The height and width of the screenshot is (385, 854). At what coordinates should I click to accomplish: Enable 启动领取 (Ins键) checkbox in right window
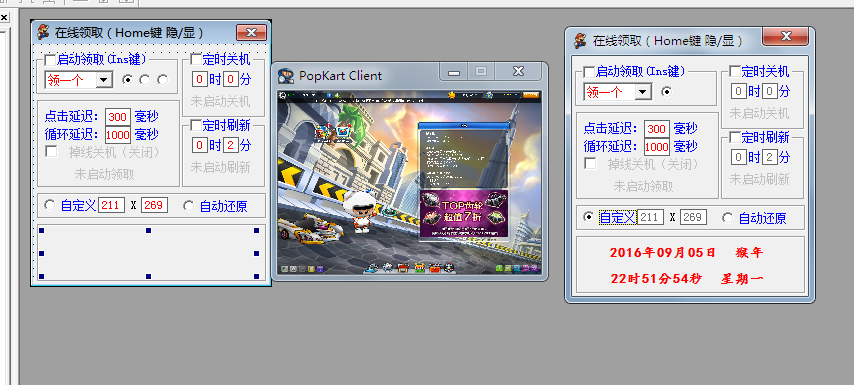(589, 72)
